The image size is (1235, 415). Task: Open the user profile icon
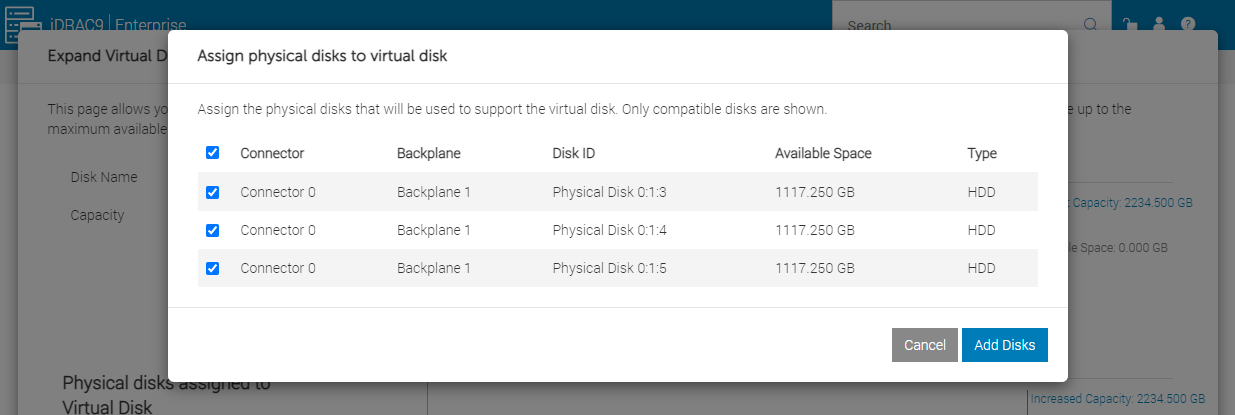click(x=1159, y=25)
